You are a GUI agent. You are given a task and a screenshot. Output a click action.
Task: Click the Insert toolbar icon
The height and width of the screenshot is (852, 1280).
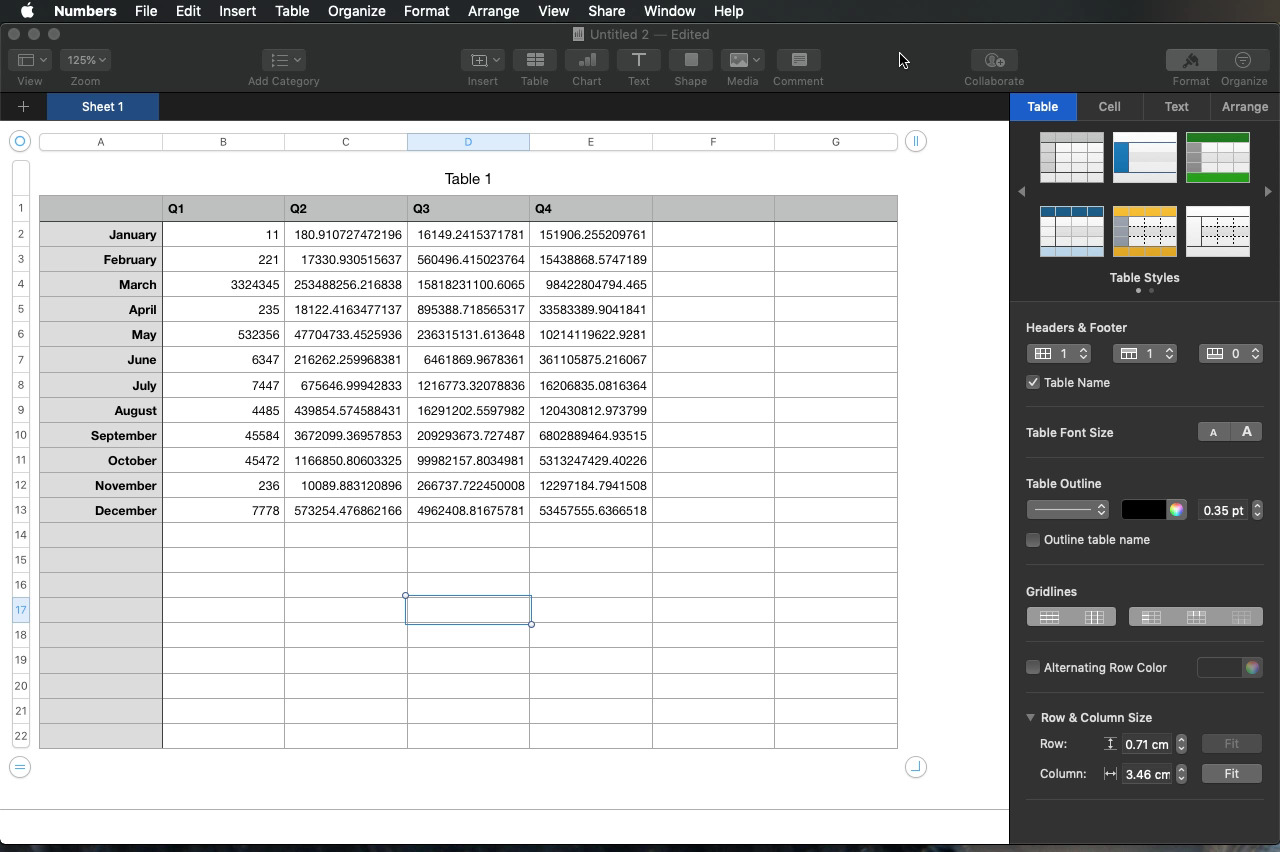coord(482,60)
